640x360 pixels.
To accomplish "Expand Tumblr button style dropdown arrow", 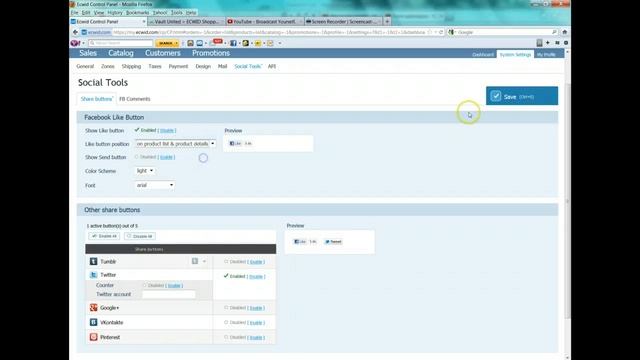I will 204,261.
